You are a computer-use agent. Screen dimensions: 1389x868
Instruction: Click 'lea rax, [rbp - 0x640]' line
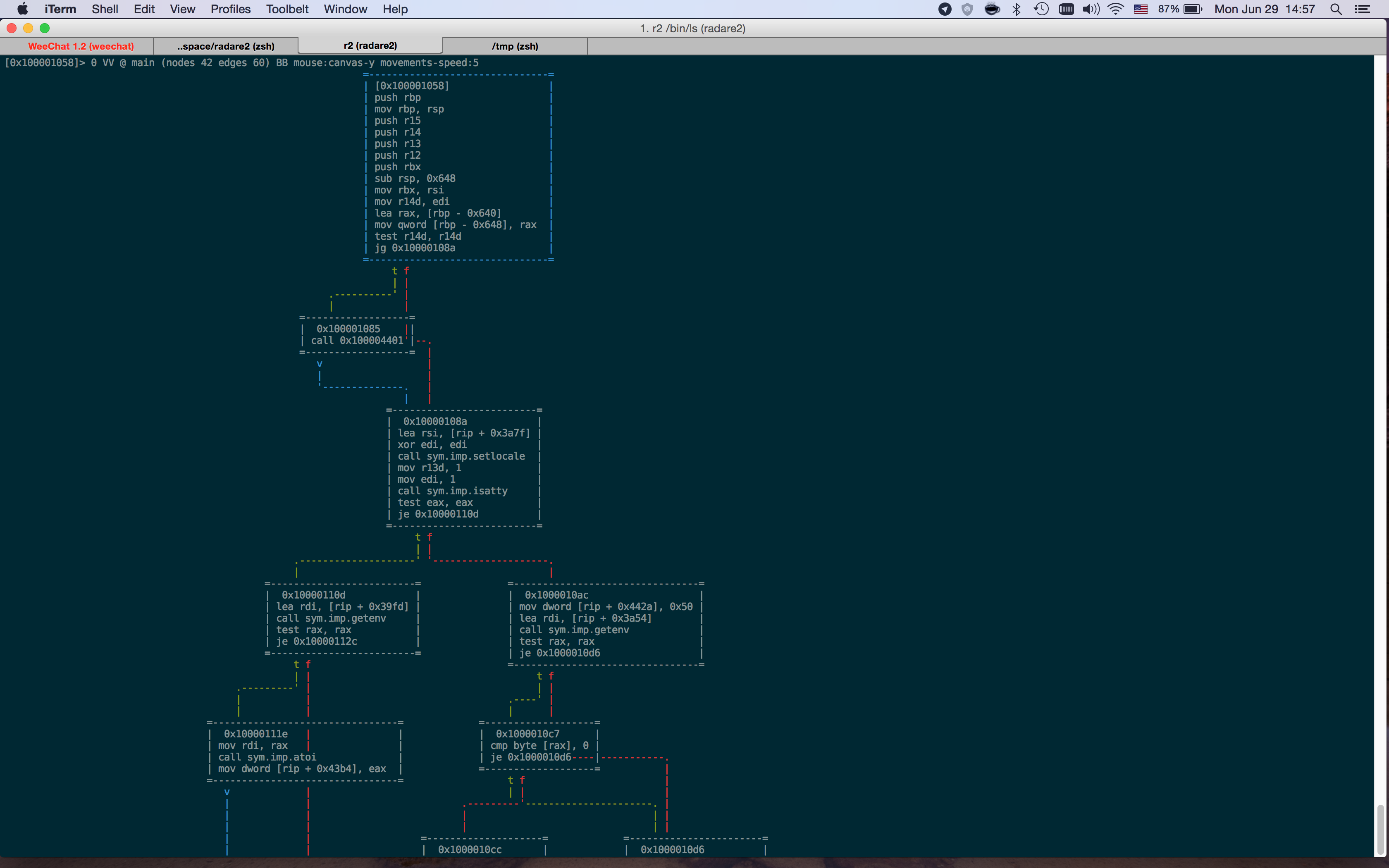pyautogui.click(x=438, y=214)
